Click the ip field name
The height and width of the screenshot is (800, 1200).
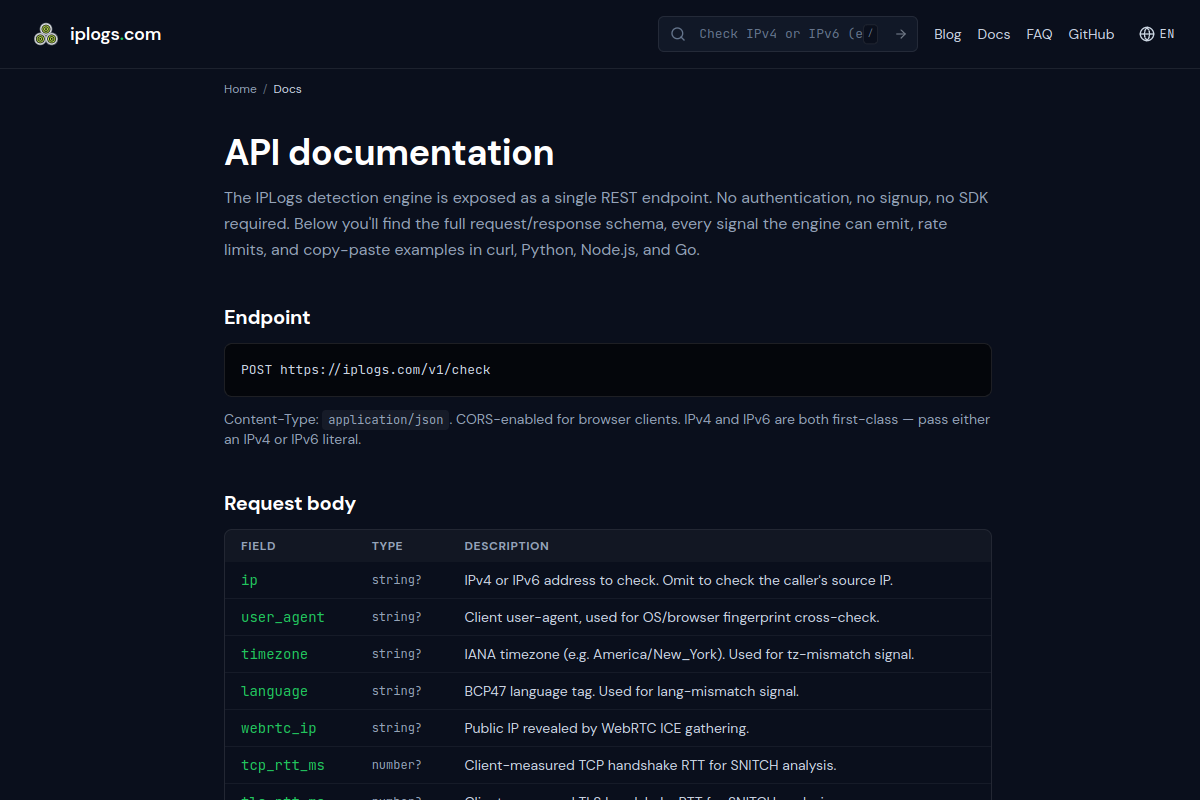coord(249,580)
